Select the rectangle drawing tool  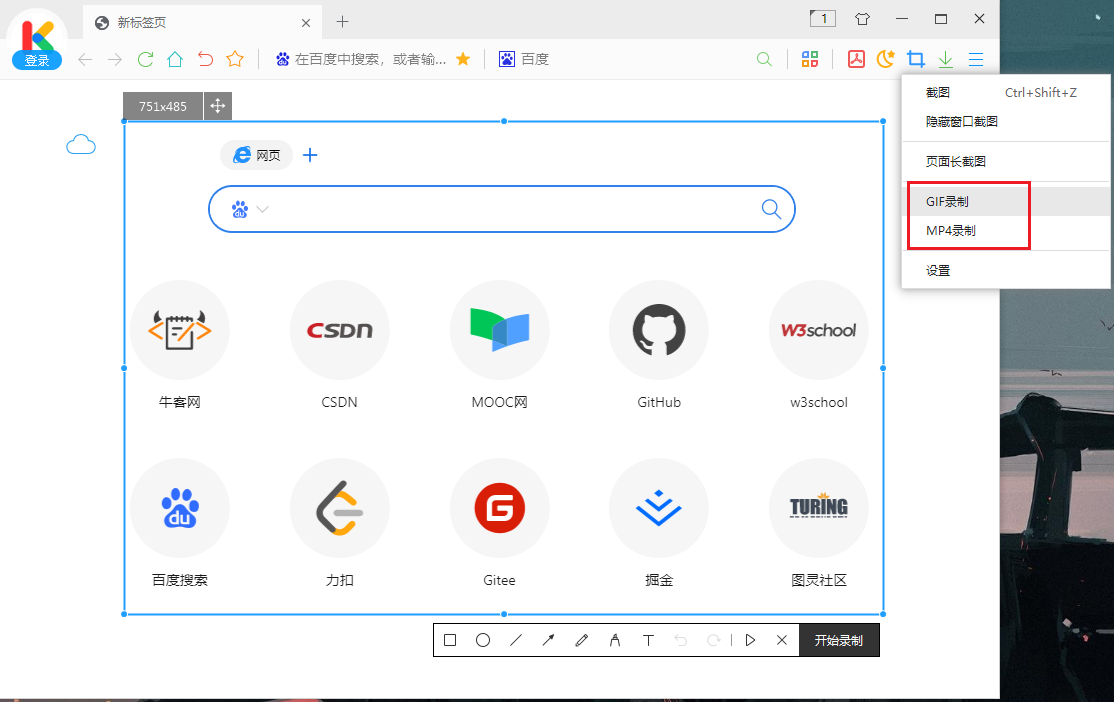click(x=450, y=640)
